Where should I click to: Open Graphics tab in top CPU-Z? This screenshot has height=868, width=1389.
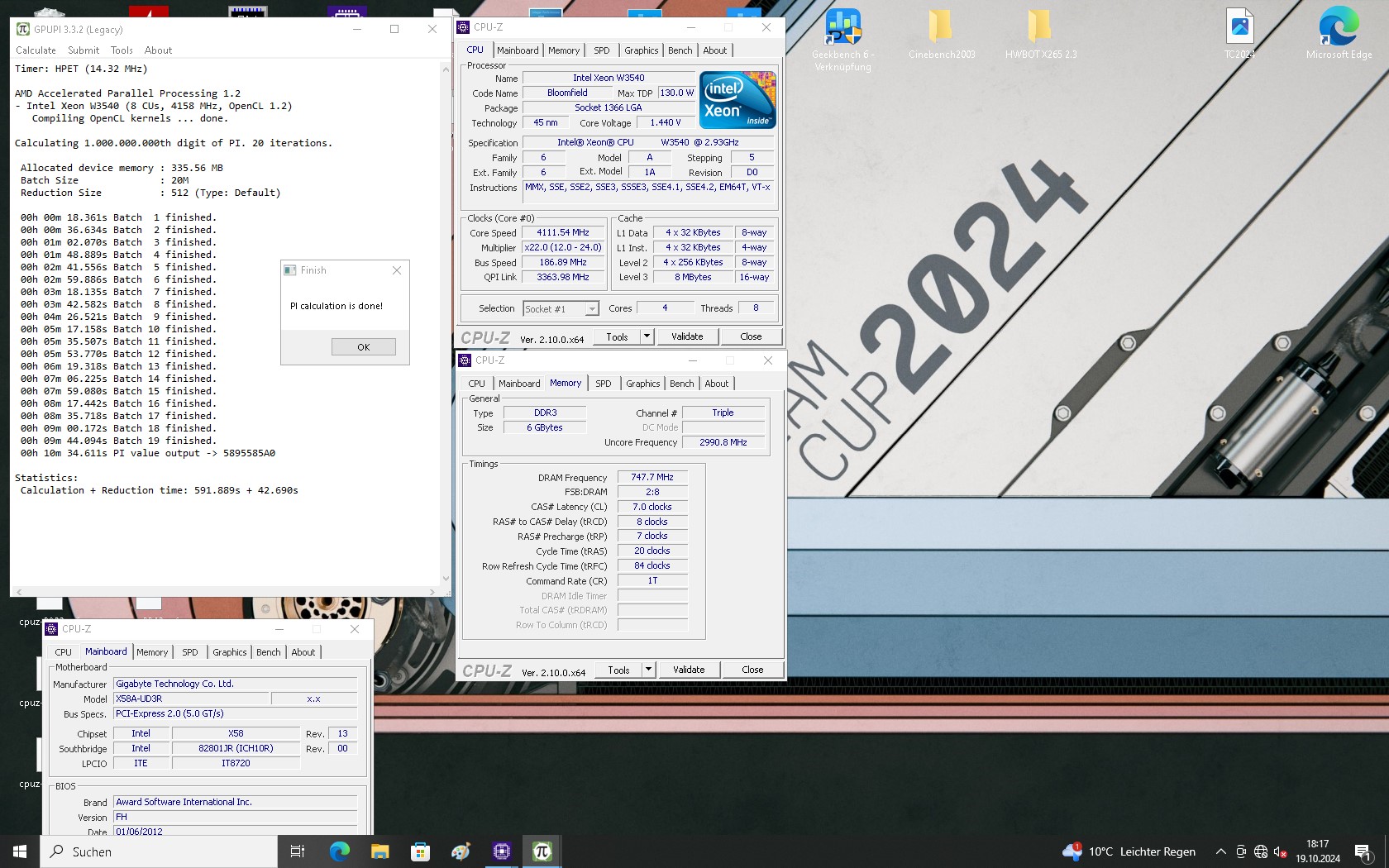point(642,50)
